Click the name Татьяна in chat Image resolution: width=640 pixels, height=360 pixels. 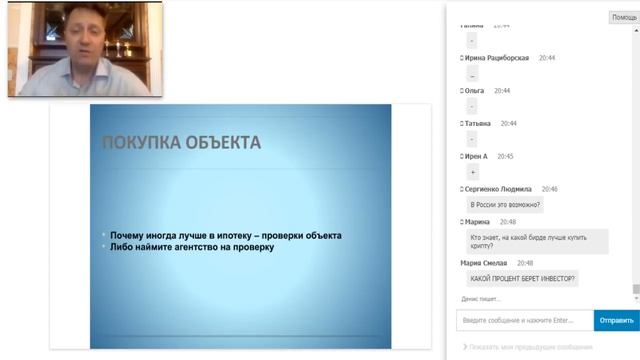[478, 123]
